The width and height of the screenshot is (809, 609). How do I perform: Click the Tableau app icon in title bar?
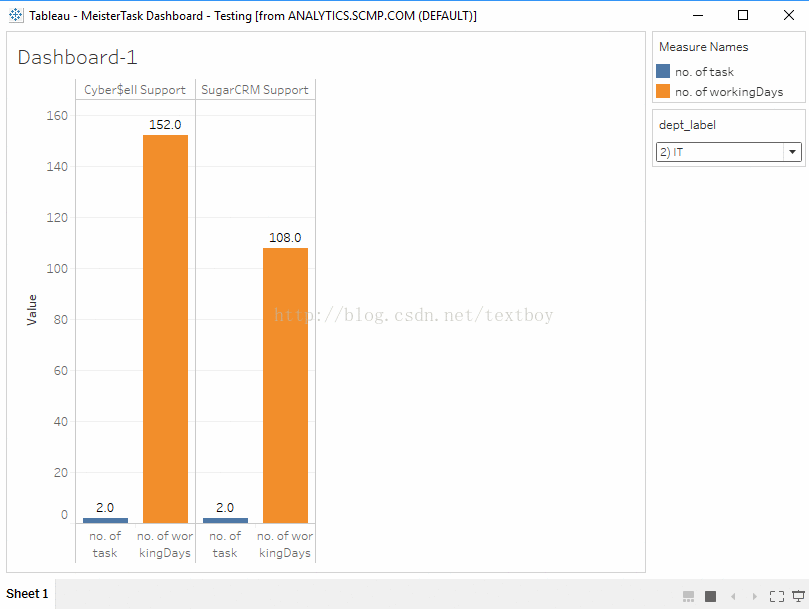click(x=15, y=15)
